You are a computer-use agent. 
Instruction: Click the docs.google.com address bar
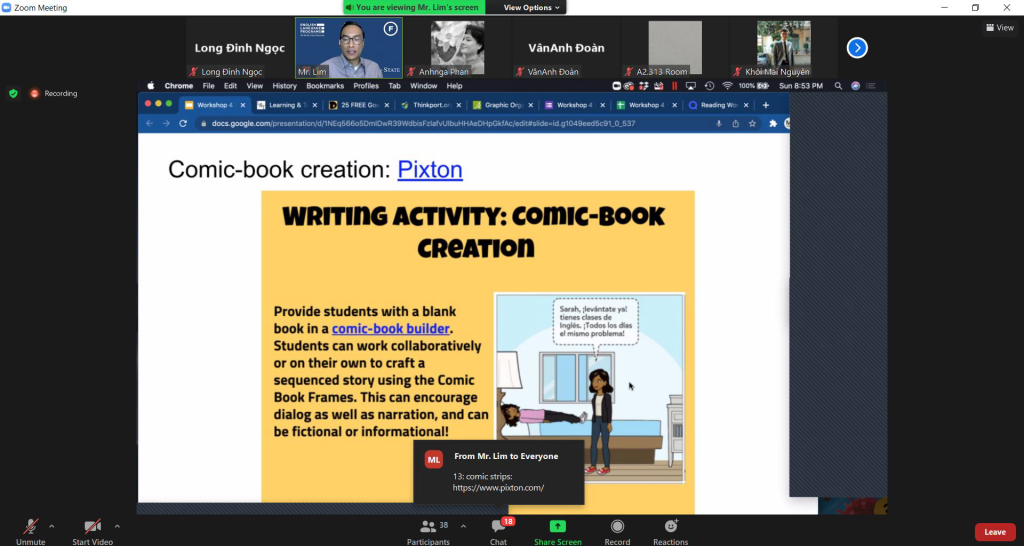(x=455, y=123)
